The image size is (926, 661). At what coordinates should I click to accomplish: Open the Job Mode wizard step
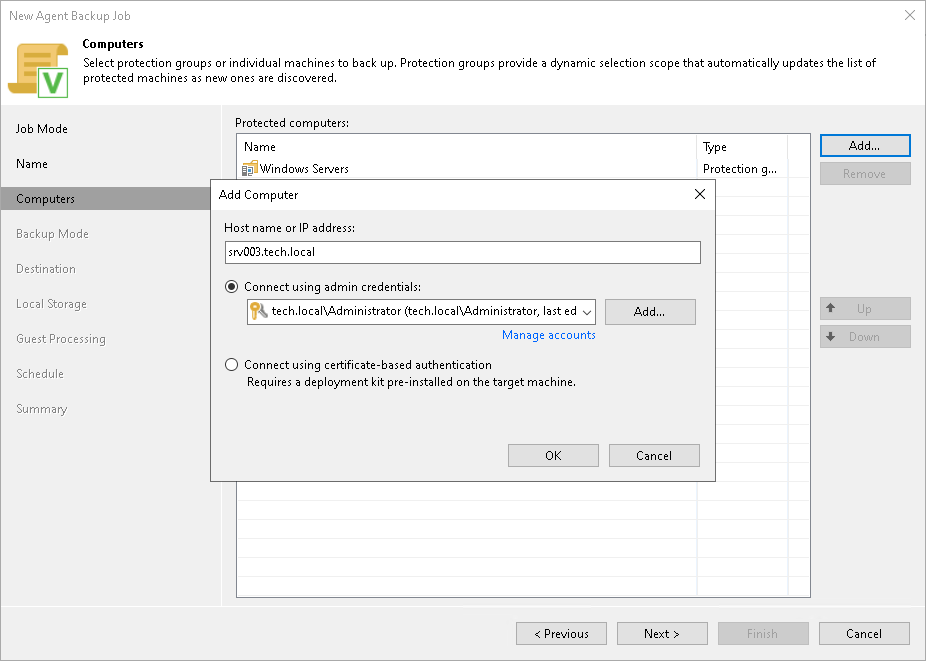tap(42, 129)
